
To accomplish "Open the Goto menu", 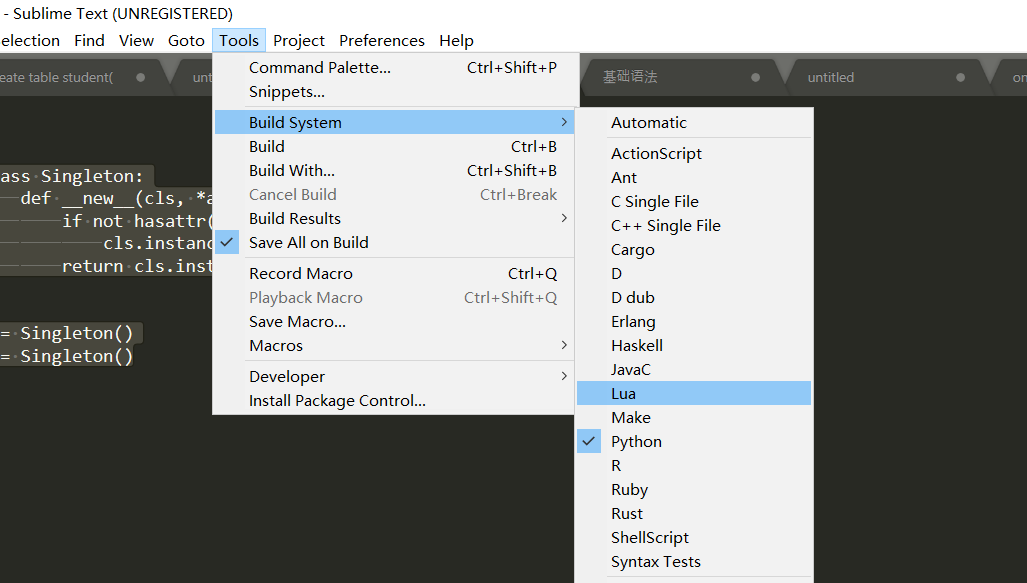I will coord(186,41).
